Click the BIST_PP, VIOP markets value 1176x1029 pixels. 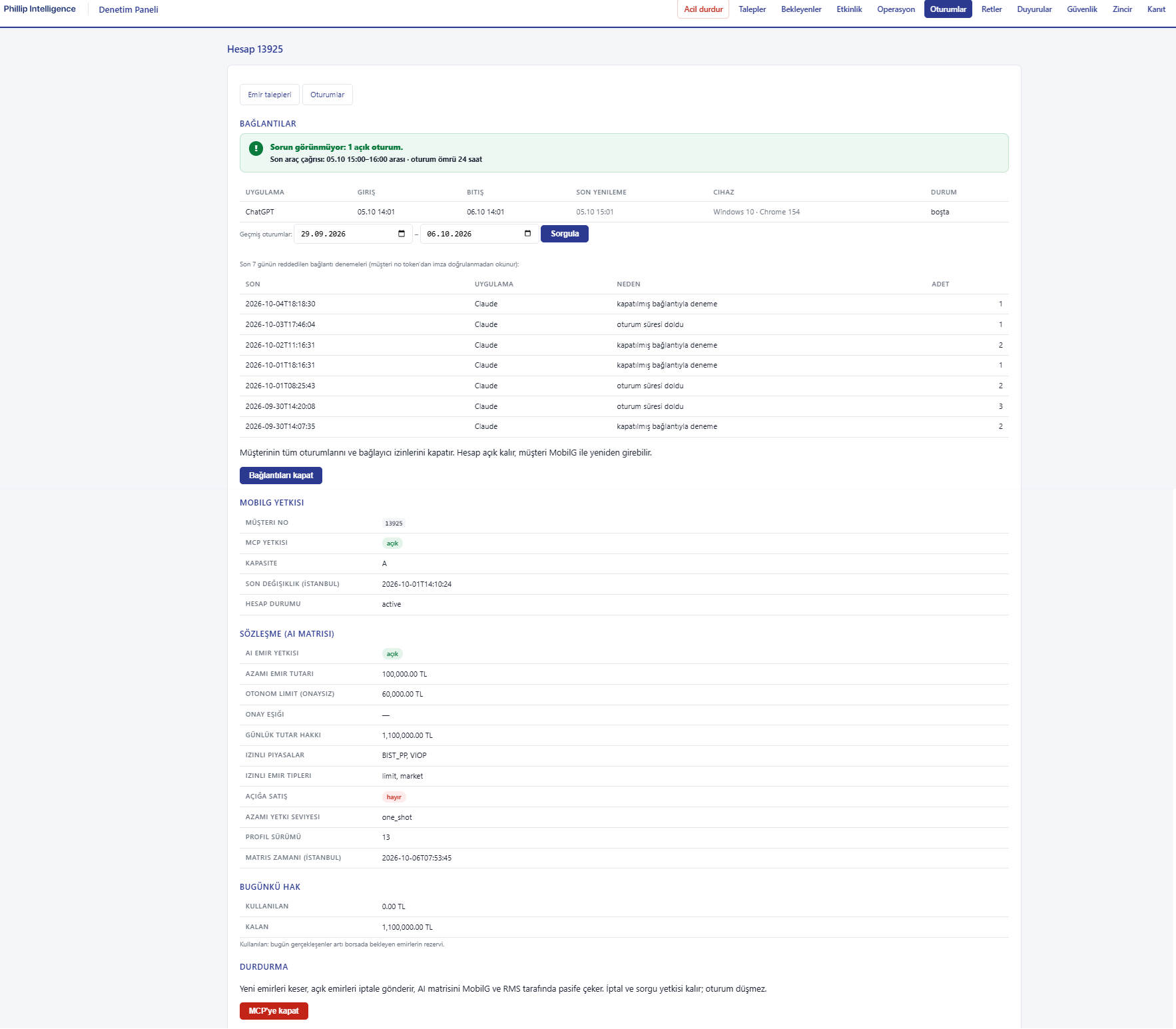point(404,755)
